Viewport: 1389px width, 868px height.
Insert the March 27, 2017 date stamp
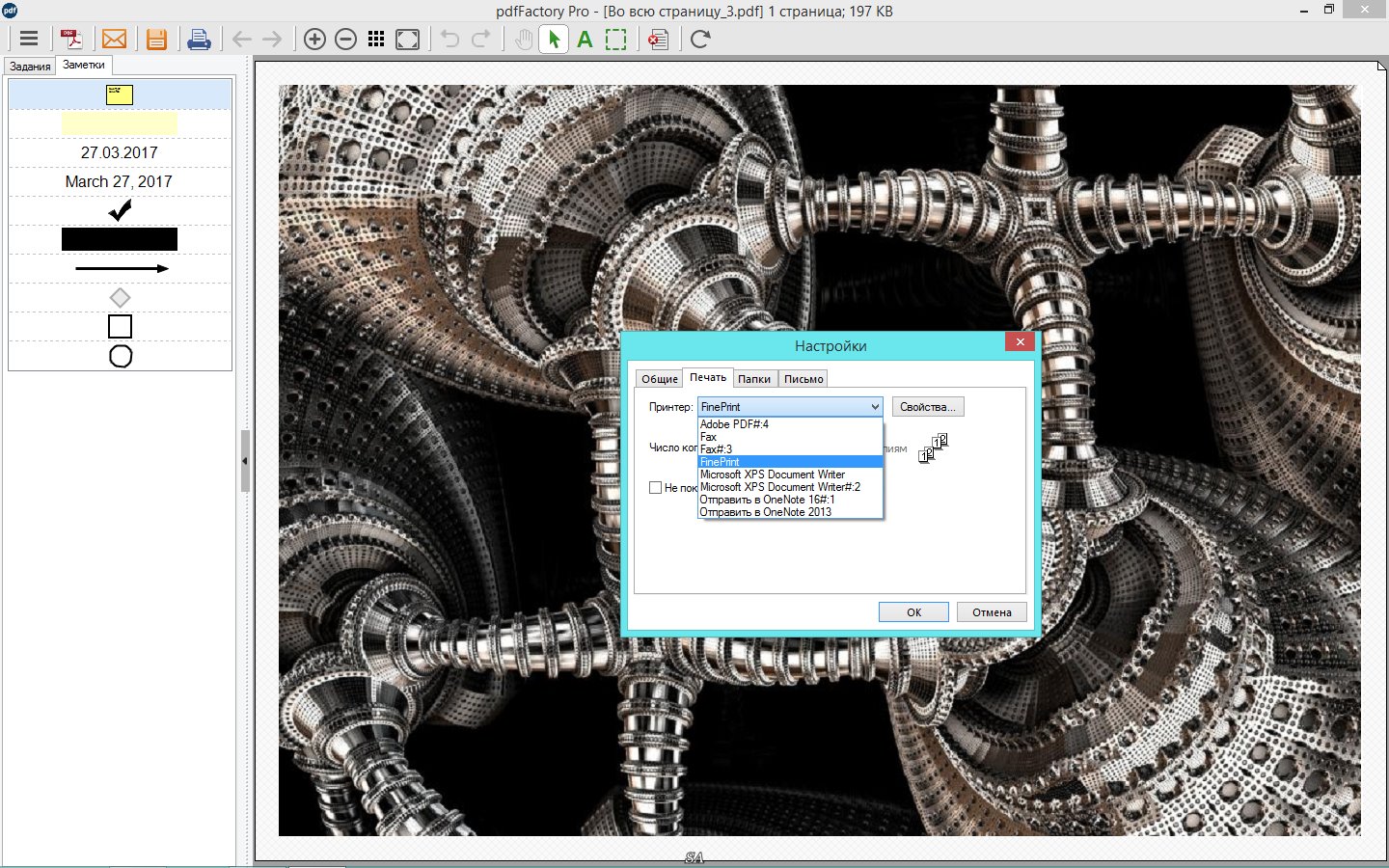click(x=119, y=181)
